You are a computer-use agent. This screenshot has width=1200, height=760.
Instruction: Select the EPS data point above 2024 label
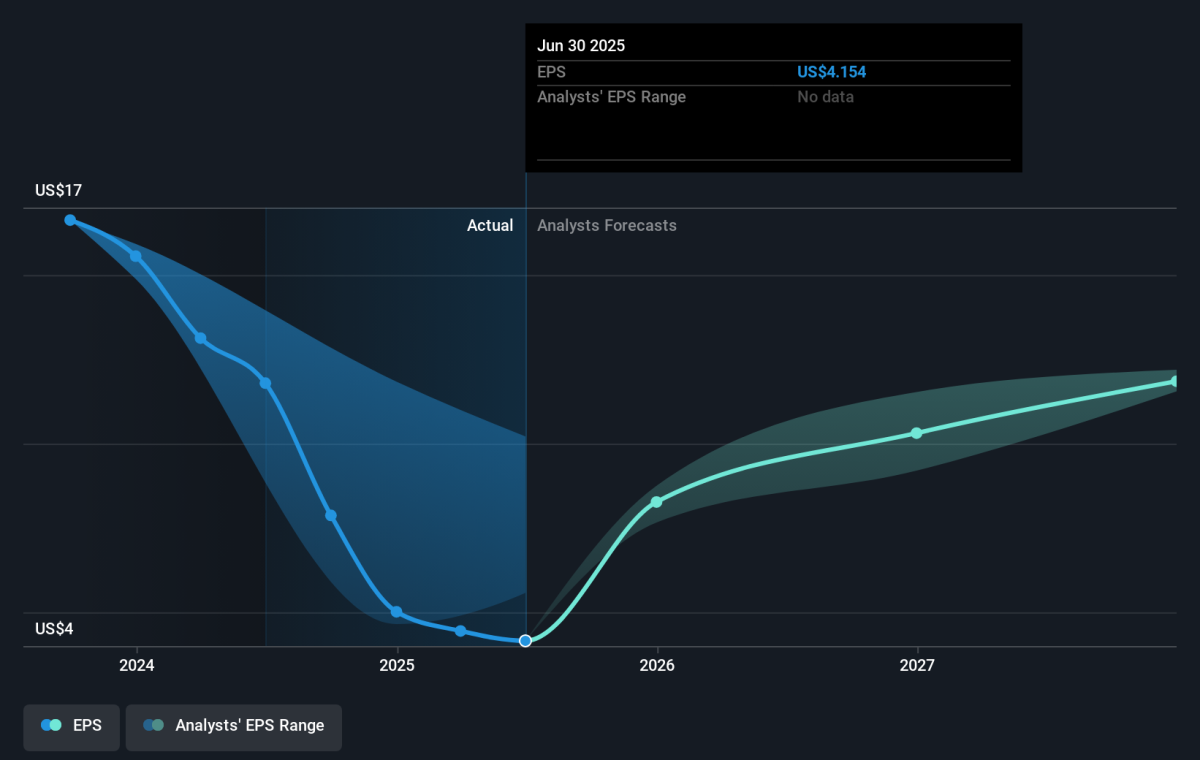pyautogui.click(x=136, y=257)
